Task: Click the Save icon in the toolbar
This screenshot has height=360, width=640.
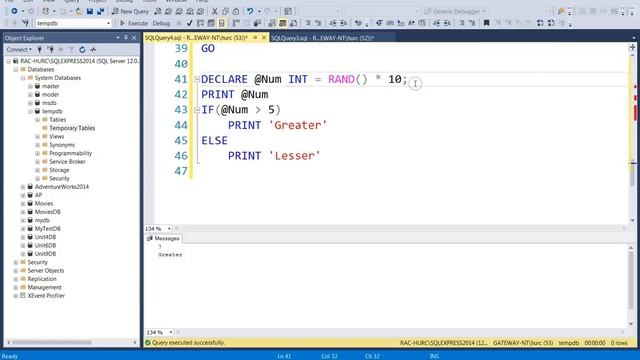Action: (90, 11)
